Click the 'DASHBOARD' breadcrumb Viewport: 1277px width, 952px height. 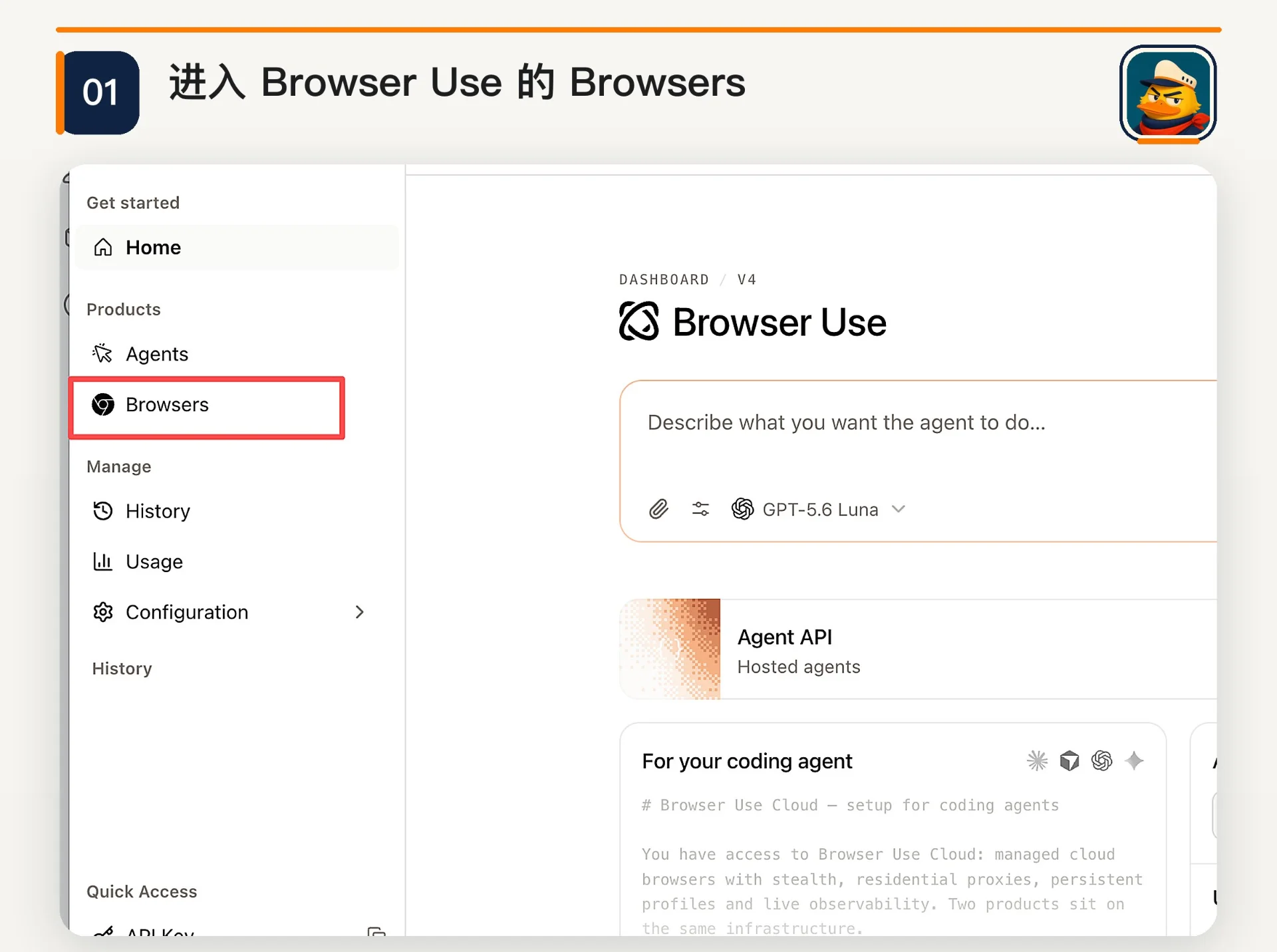tap(664, 279)
